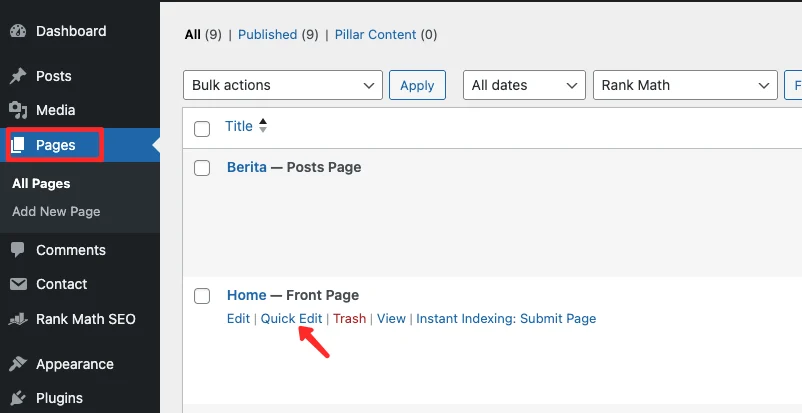Open Contact menu item
The image size is (802, 413).
[x=61, y=284]
